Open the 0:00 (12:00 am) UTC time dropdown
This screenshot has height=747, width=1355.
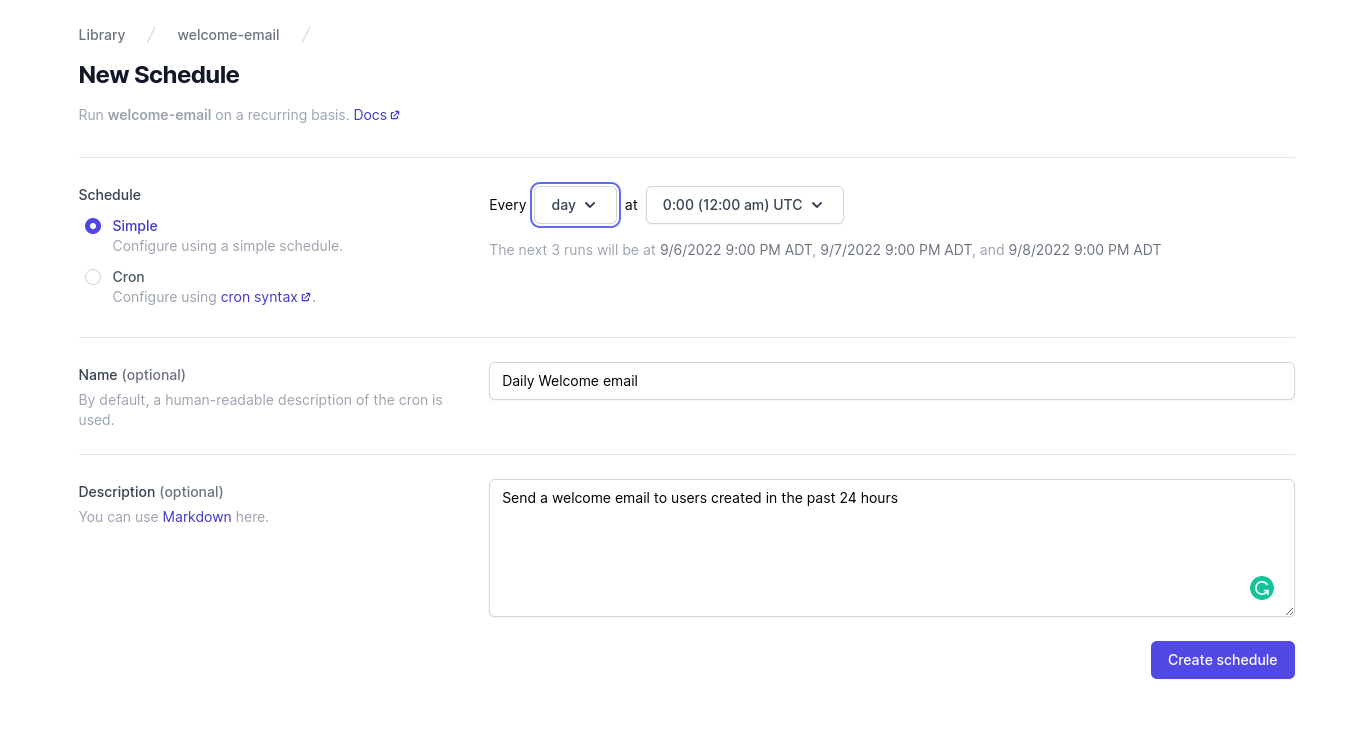coord(745,205)
